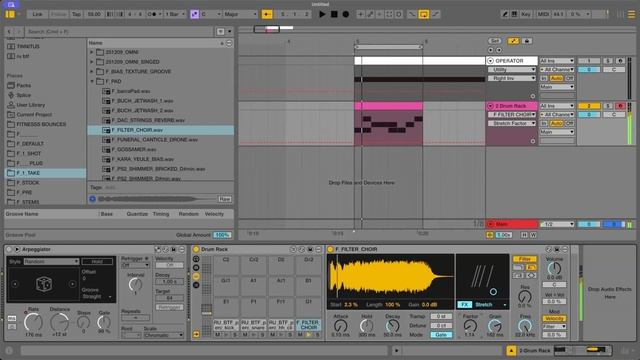Open the Major scale name dropdown
The width and height of the screenshot is (640, 360).
[240, 14]
